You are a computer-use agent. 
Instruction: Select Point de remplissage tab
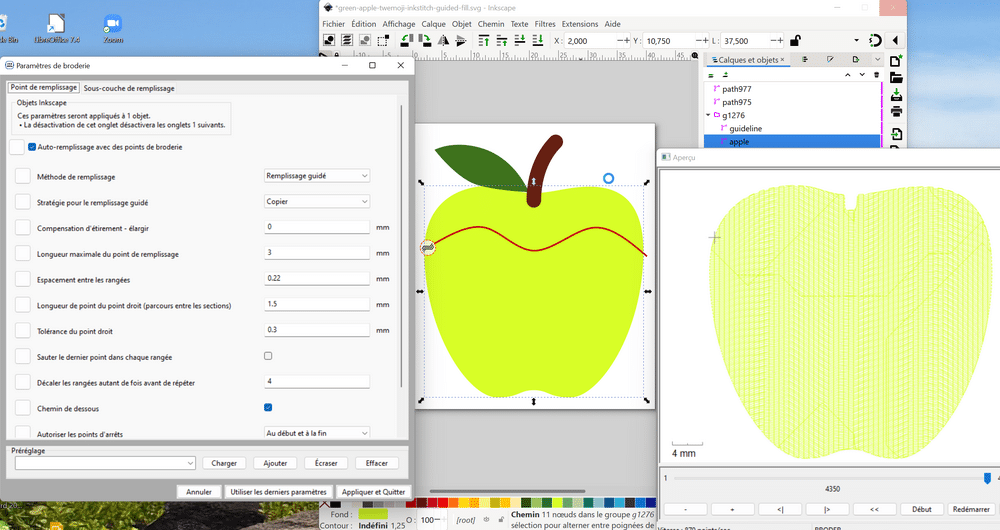tap(43, 87)
